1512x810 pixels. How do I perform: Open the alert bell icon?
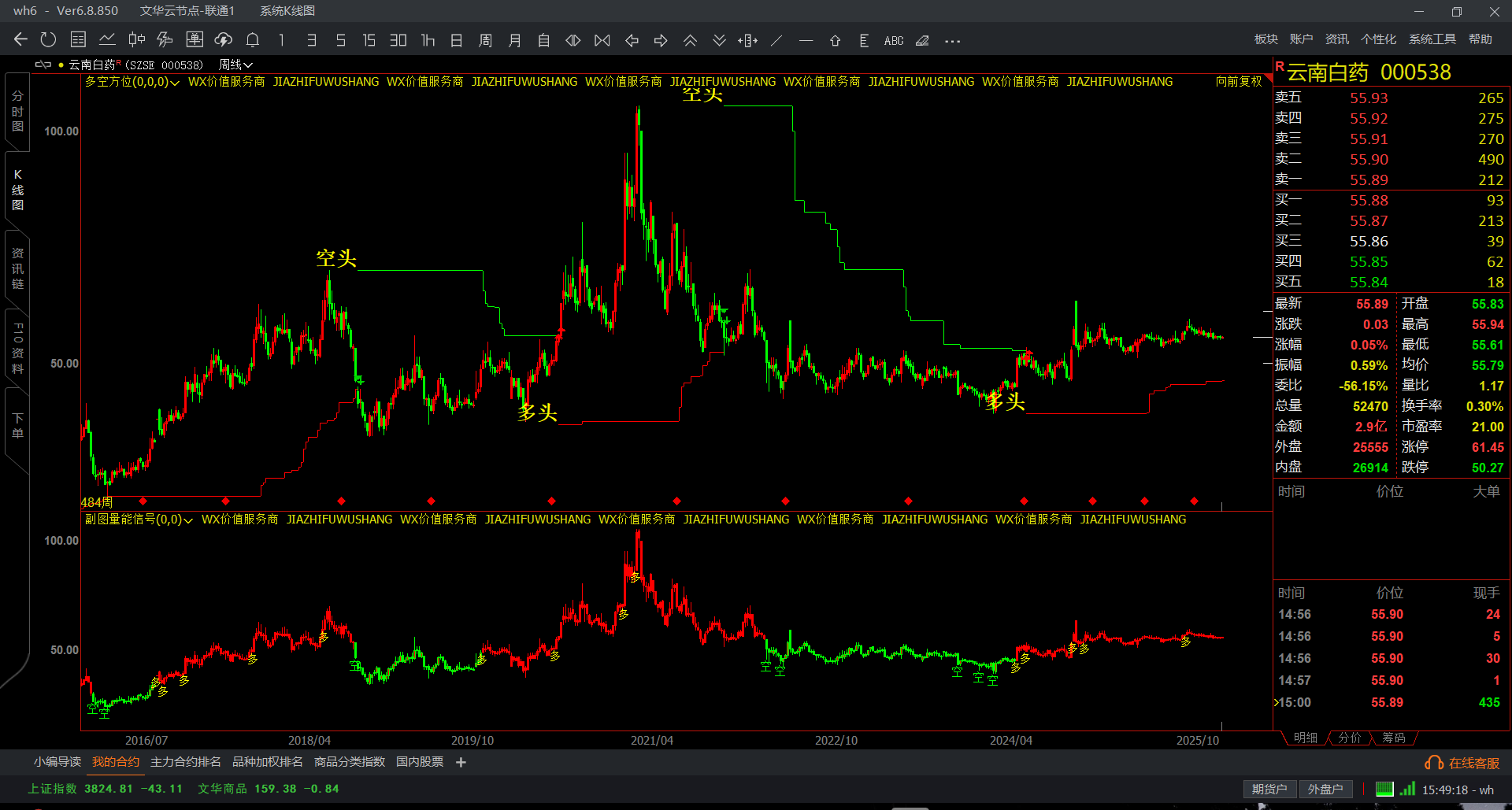253,40
